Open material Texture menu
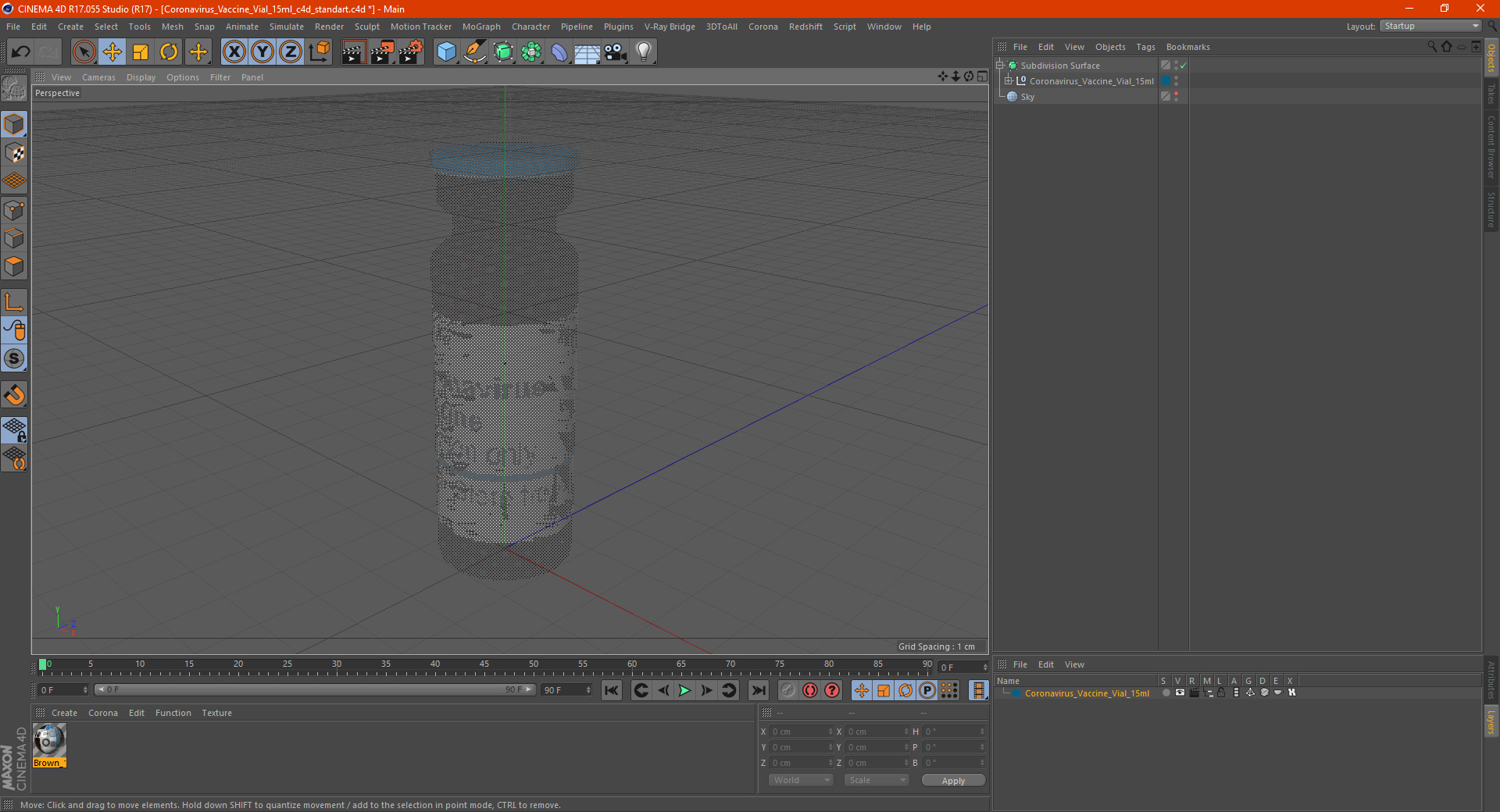Image resolution: width=1500 pixels, height=812 pixels. pos(216,713)
